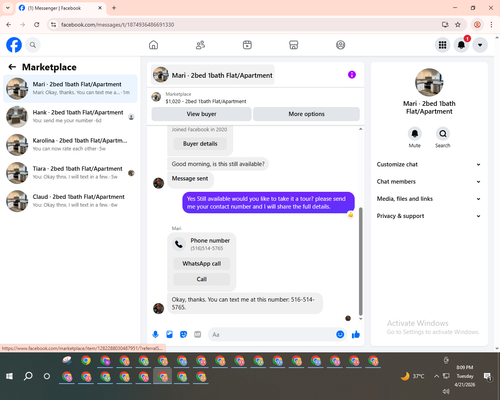Open Chrome profile avatar icon

click(x=477, y=24)
